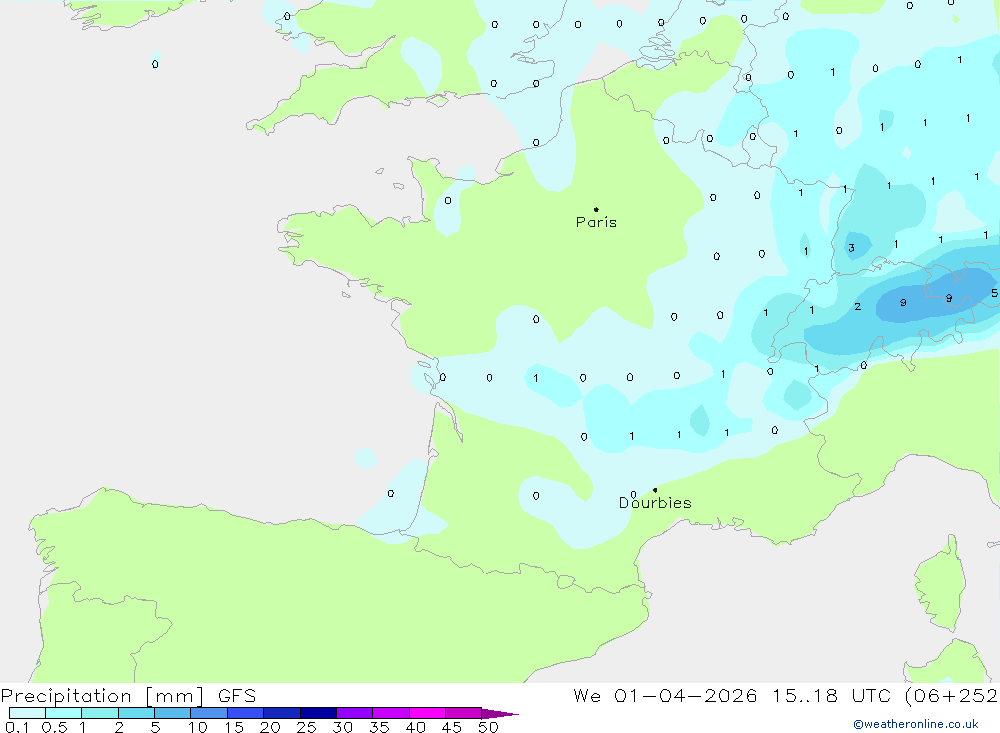The image size is (1000, 733).
Task: Click the map value '3' grid point
Action: click(x=851, y=248)
